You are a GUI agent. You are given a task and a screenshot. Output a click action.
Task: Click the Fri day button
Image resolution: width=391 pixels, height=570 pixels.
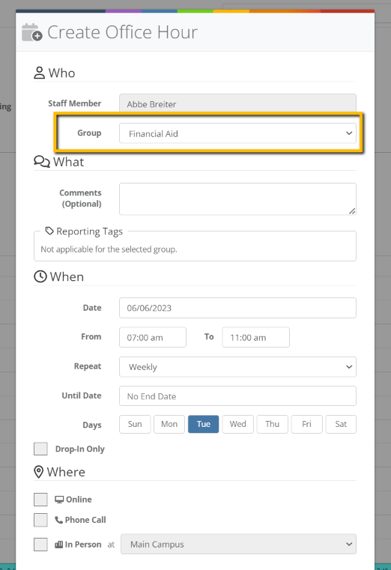tap(307, 424)
